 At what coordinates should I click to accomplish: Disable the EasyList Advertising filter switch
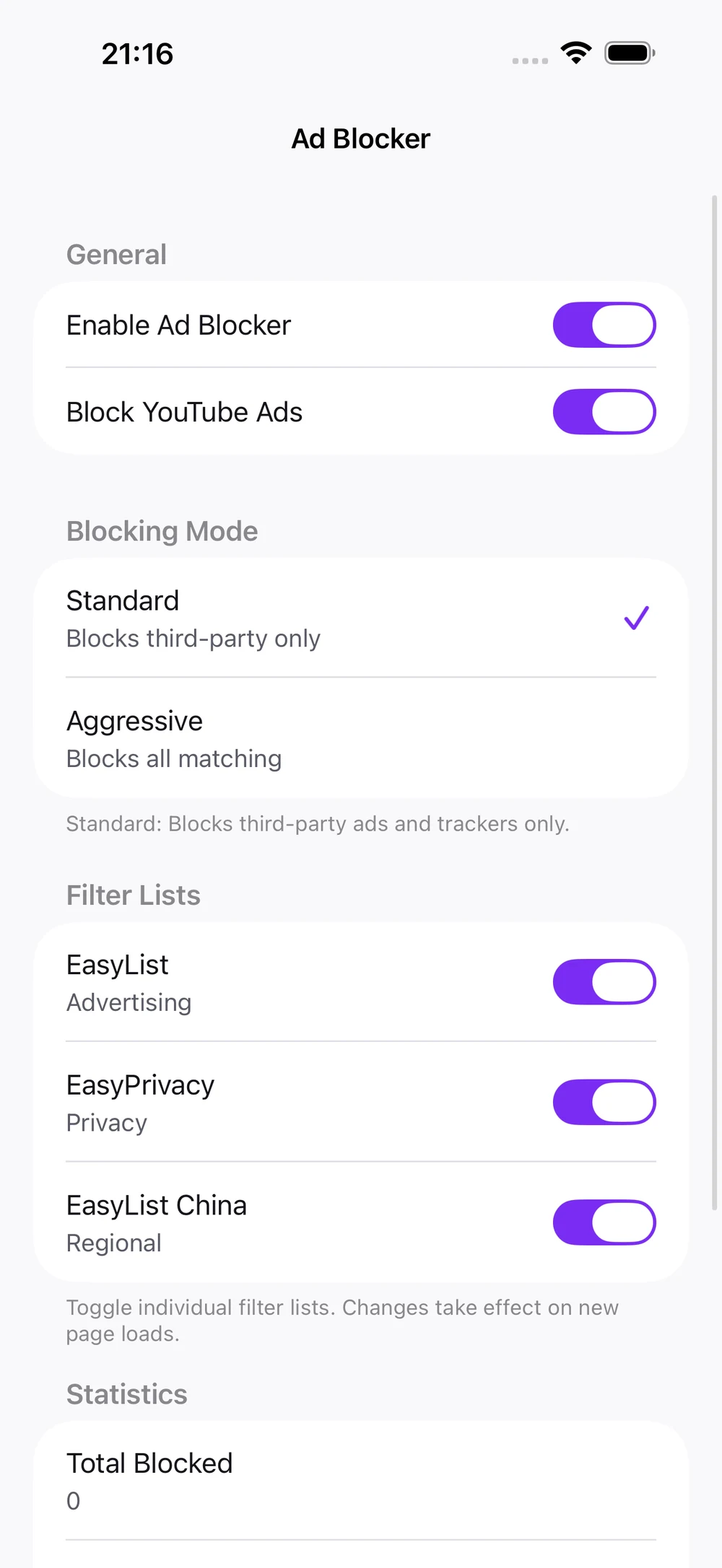tap(604, 982)
